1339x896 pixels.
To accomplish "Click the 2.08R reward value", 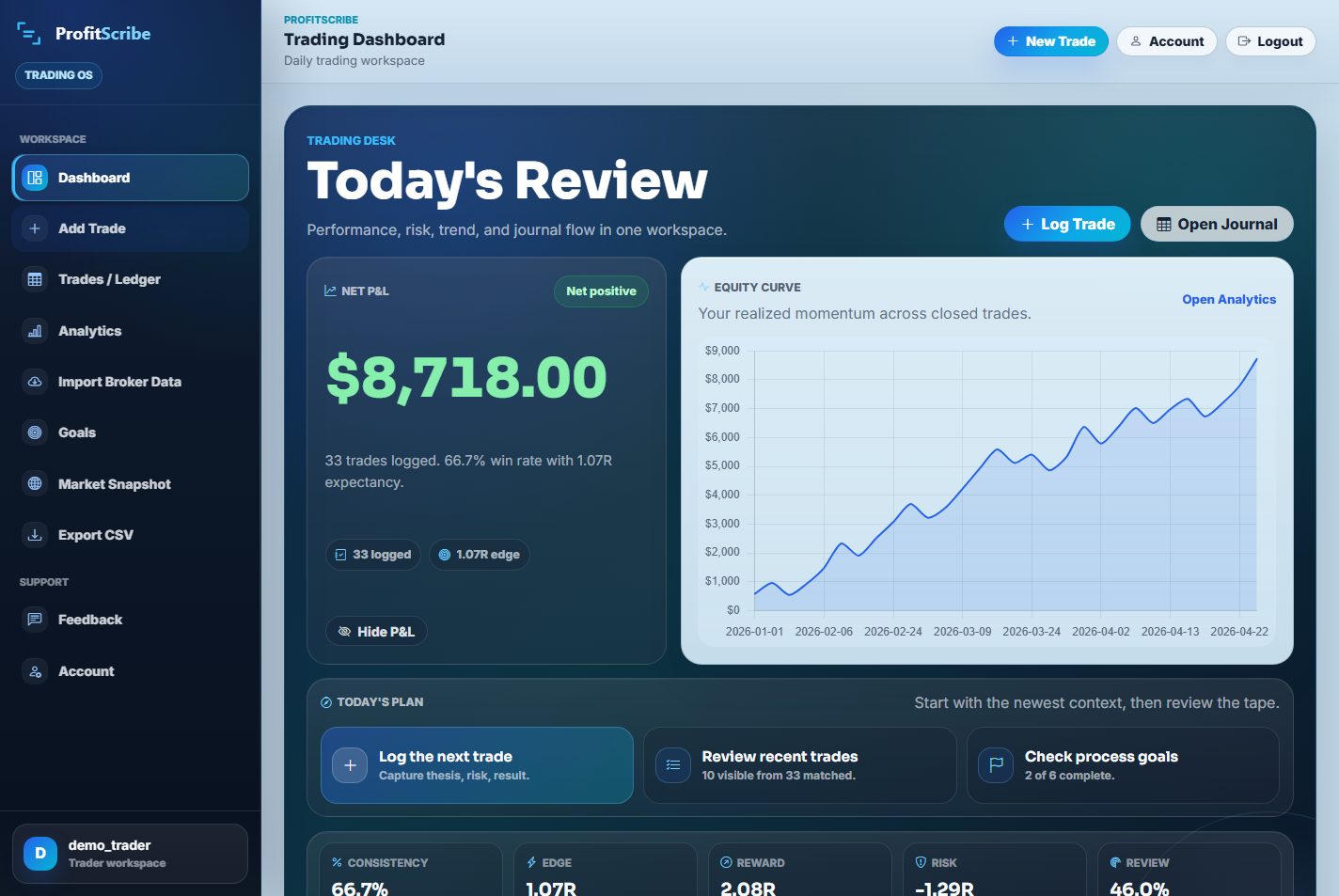I will pyautogui.click(x=748, y=888).
